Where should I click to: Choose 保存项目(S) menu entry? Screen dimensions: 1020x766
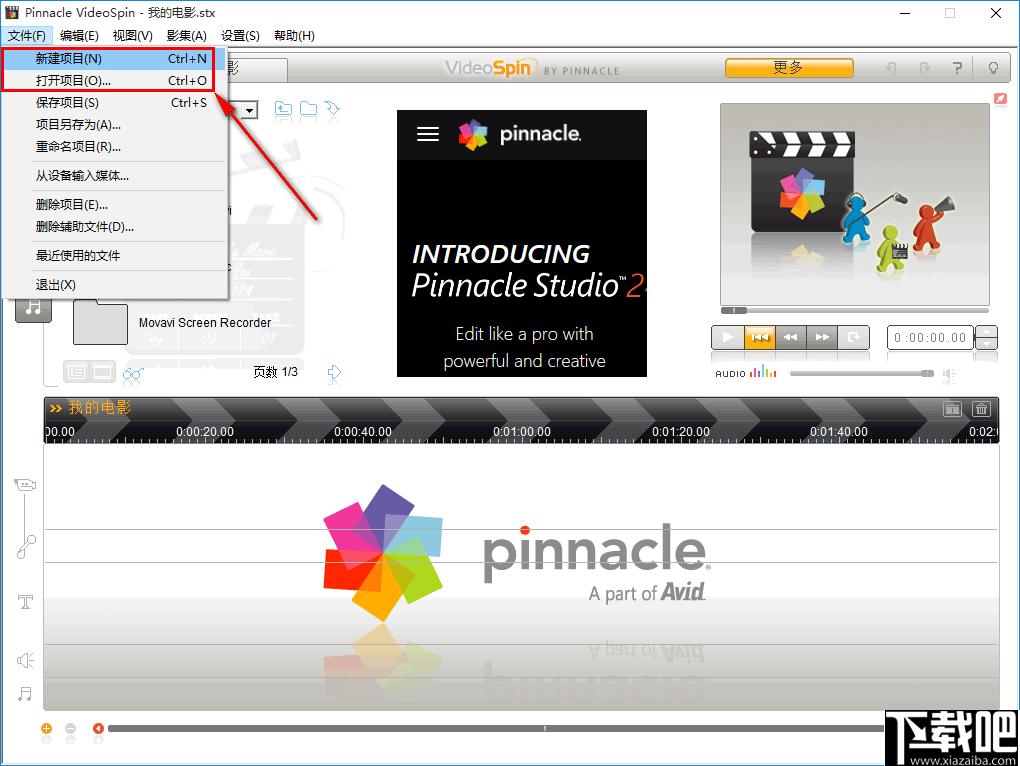point(114,103)
